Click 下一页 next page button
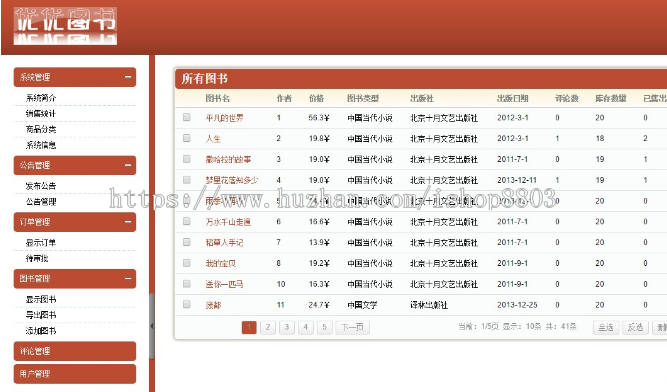Image resolution: width=667 pixels, height=392 pixels. tap(352, 327)
